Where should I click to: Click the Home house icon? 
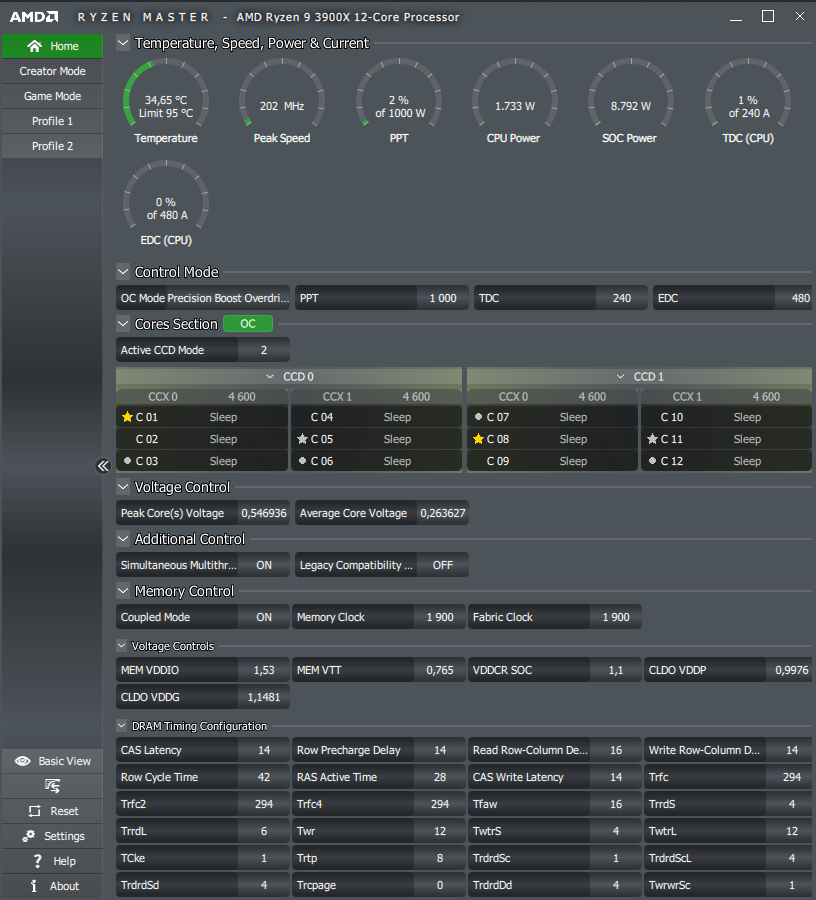[x=34, y=46]
